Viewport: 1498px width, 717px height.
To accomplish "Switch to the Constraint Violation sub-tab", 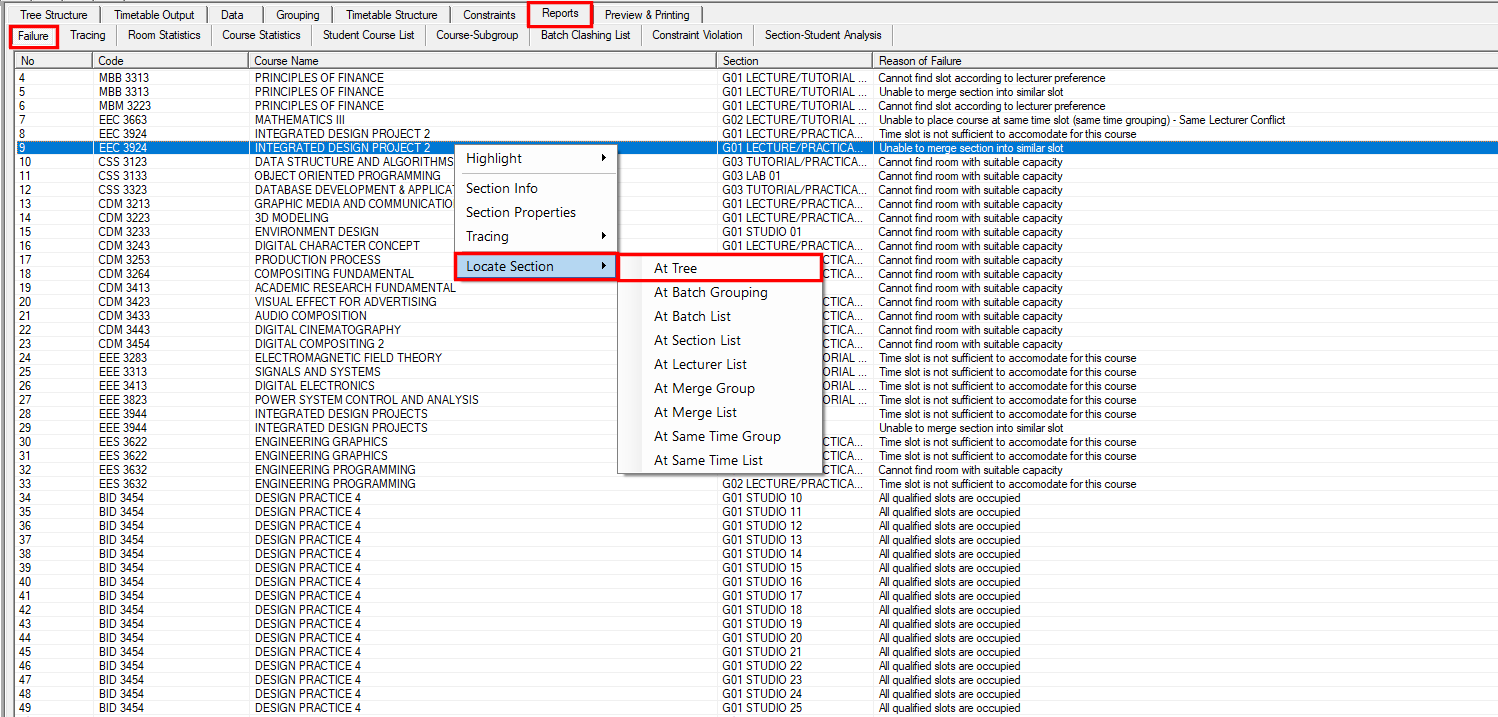I will coord(697,35).
